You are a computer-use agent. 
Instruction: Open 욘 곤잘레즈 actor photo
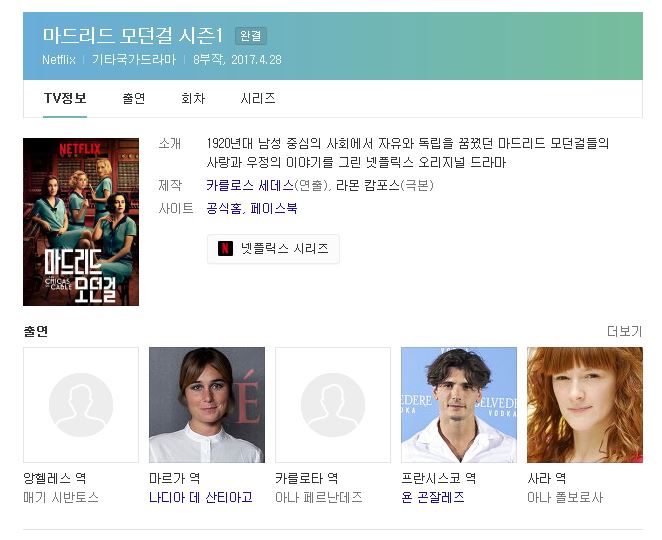(459, 405)
